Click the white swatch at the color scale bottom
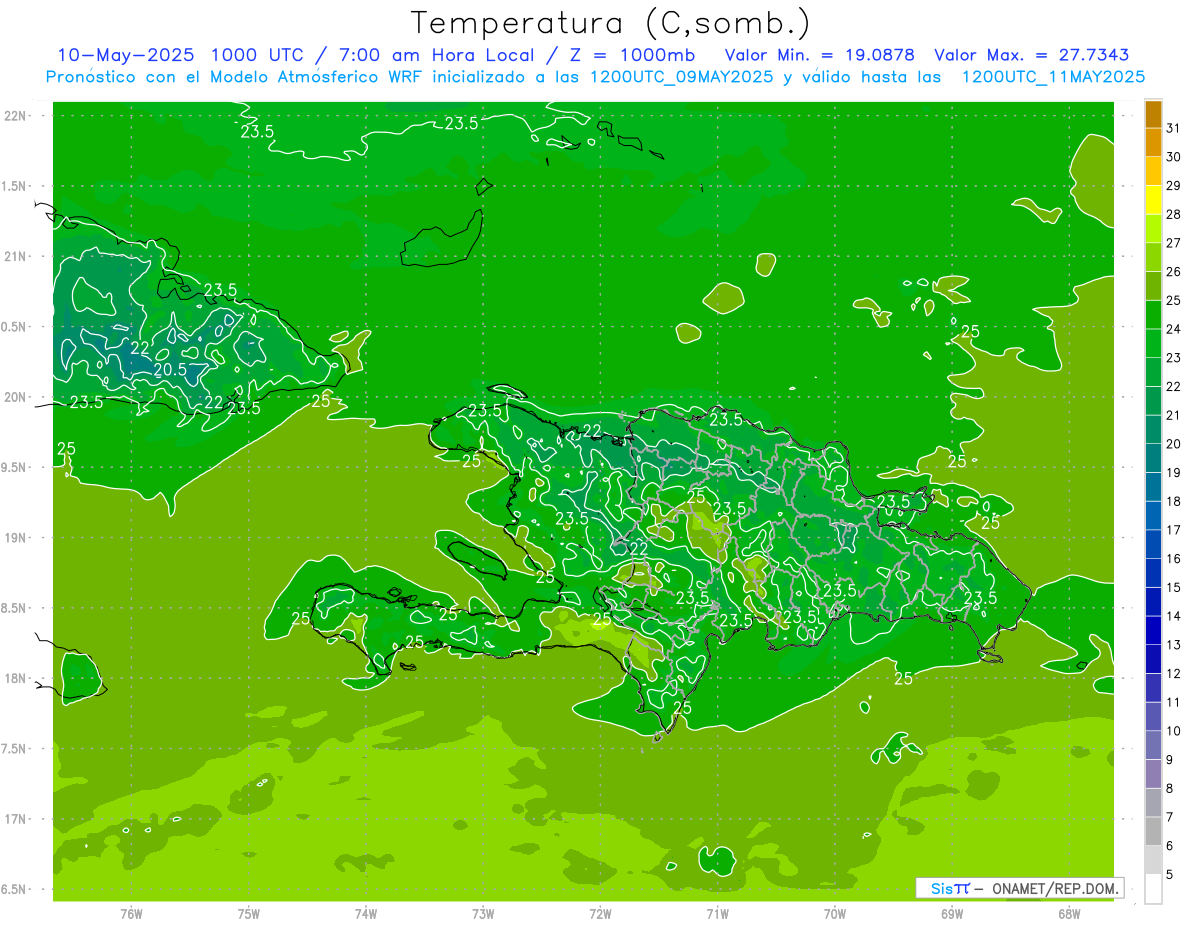 pyautogui.click(x=1153, y=889)
